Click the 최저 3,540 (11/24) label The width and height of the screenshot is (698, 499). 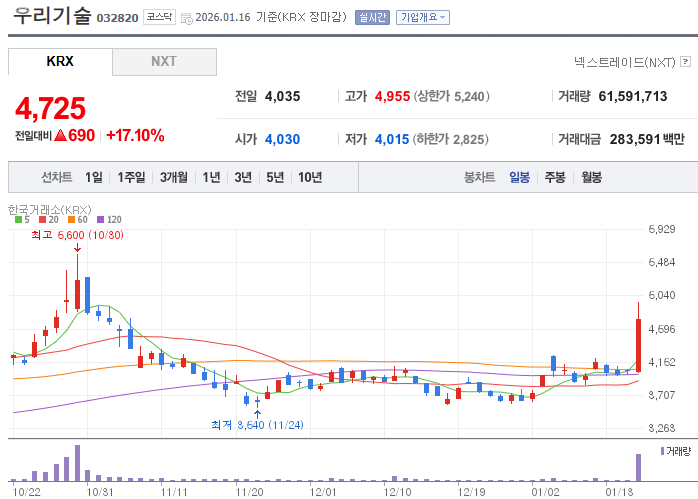(x=257, y=425)
